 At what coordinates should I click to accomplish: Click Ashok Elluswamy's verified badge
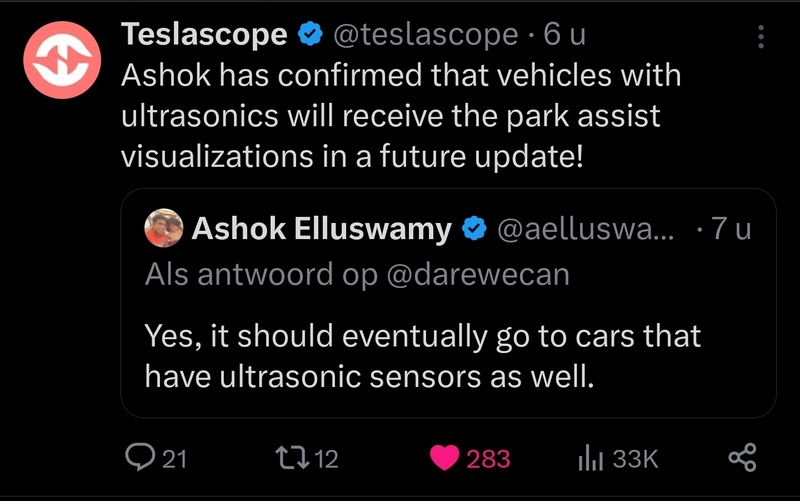(x=474, y=228)
